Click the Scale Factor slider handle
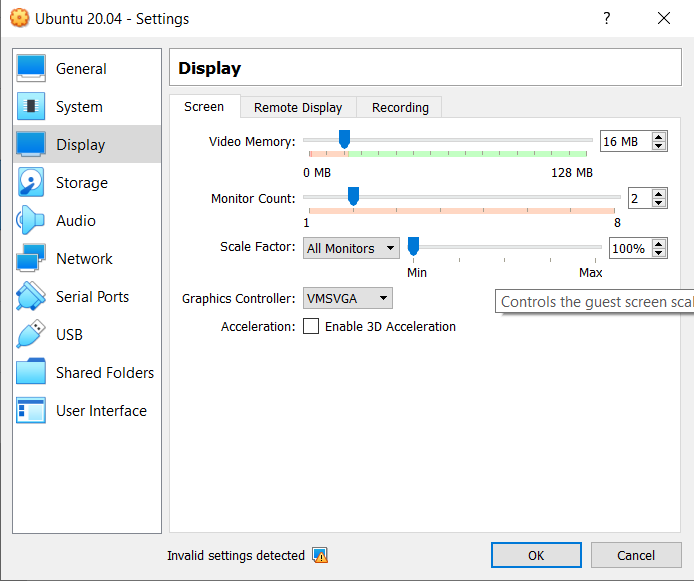This screenshot has width=694, height=581. 413,246
